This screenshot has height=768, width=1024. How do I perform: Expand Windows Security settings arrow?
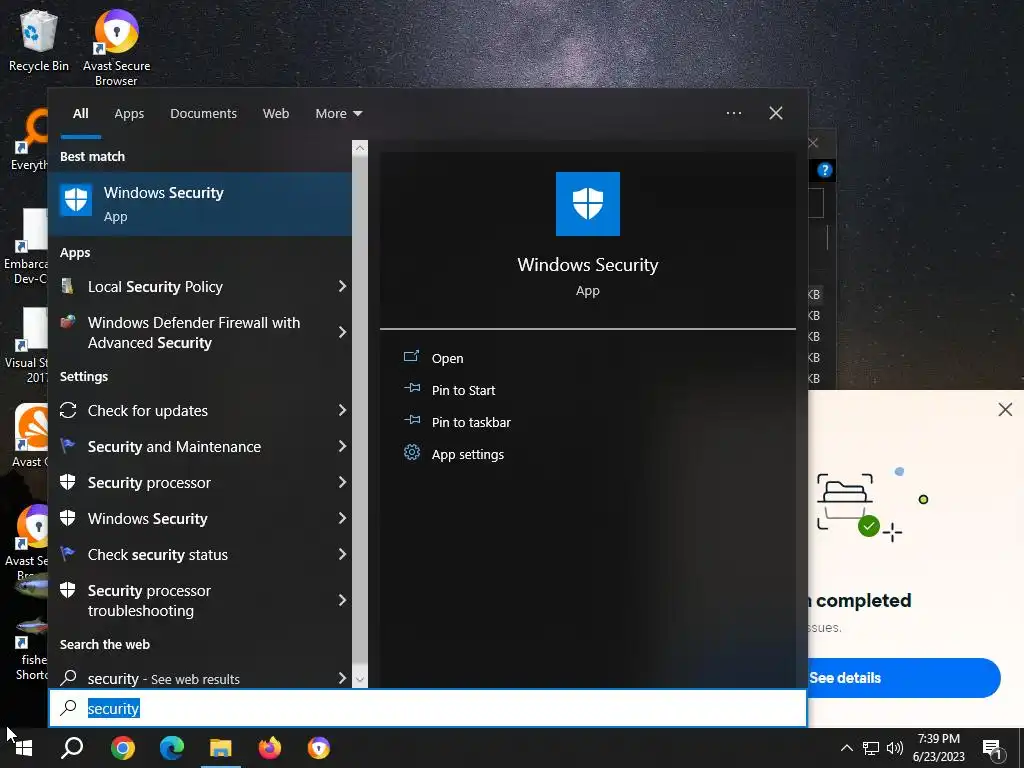[x=342, y=519]
